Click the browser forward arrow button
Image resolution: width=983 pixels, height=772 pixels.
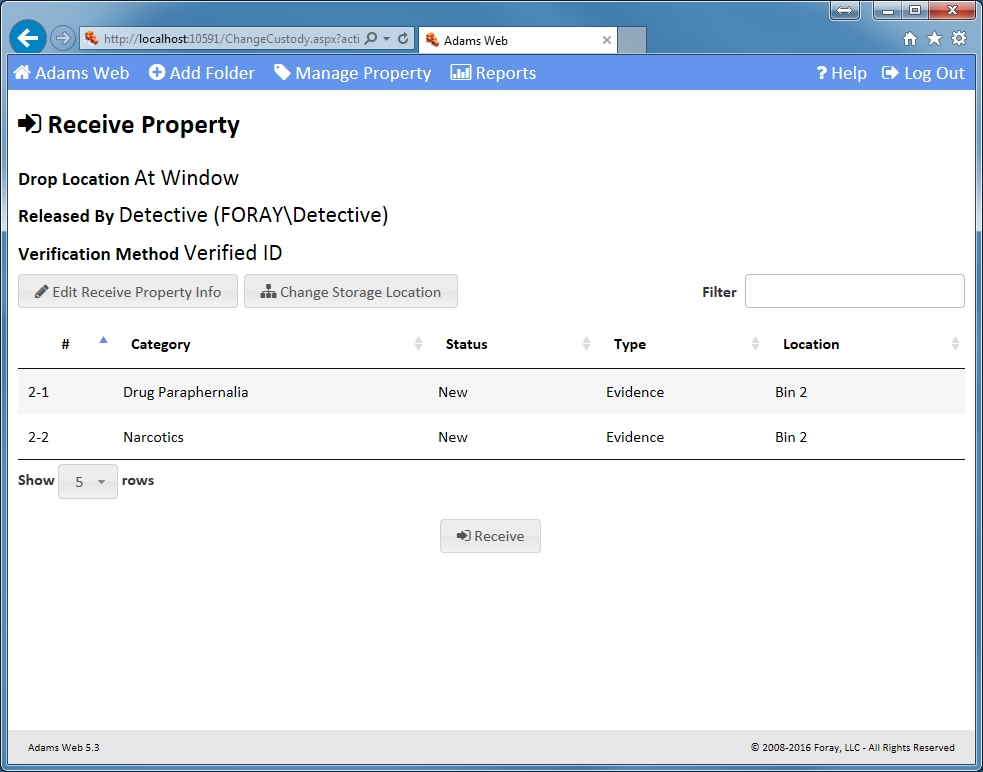coord(62,38)
